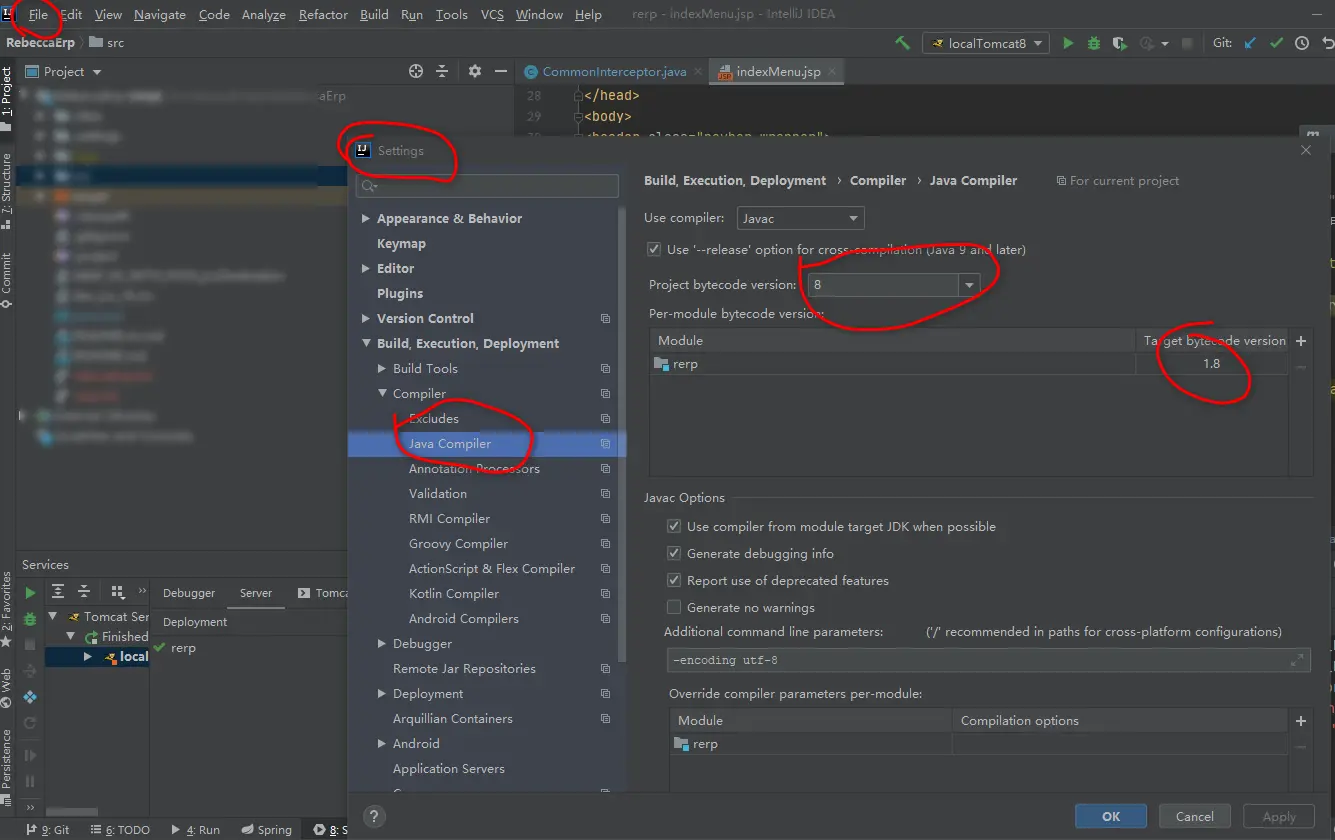1335x840 pixels.
Task: Close the indexMenu.jsp editor tab
Action: pos(832,72)
